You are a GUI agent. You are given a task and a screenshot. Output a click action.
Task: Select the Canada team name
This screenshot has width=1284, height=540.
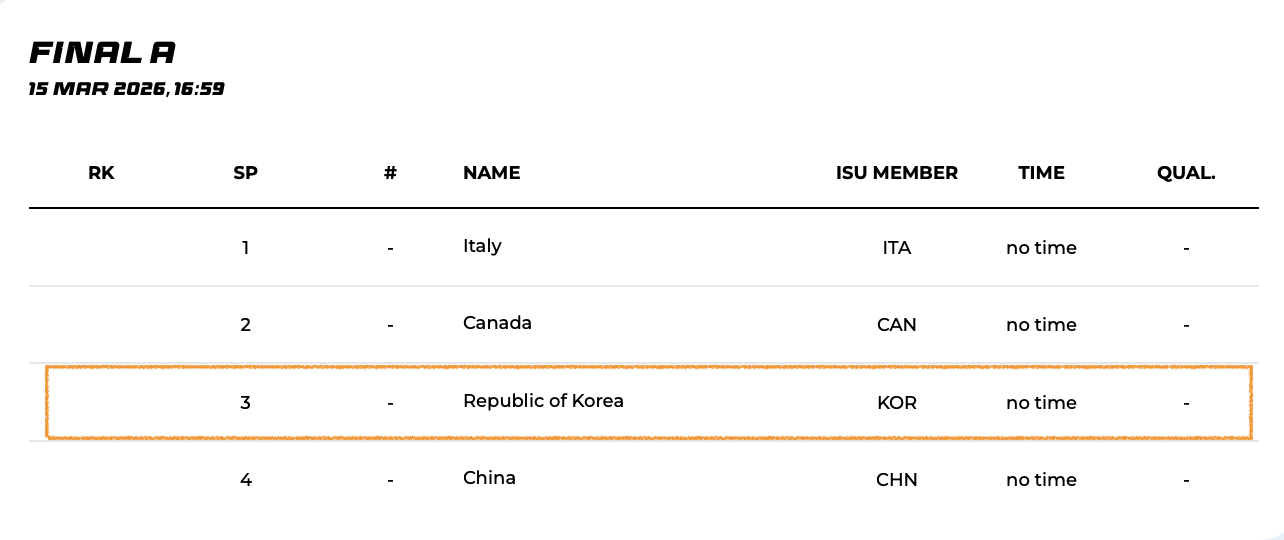click(497, 323)
